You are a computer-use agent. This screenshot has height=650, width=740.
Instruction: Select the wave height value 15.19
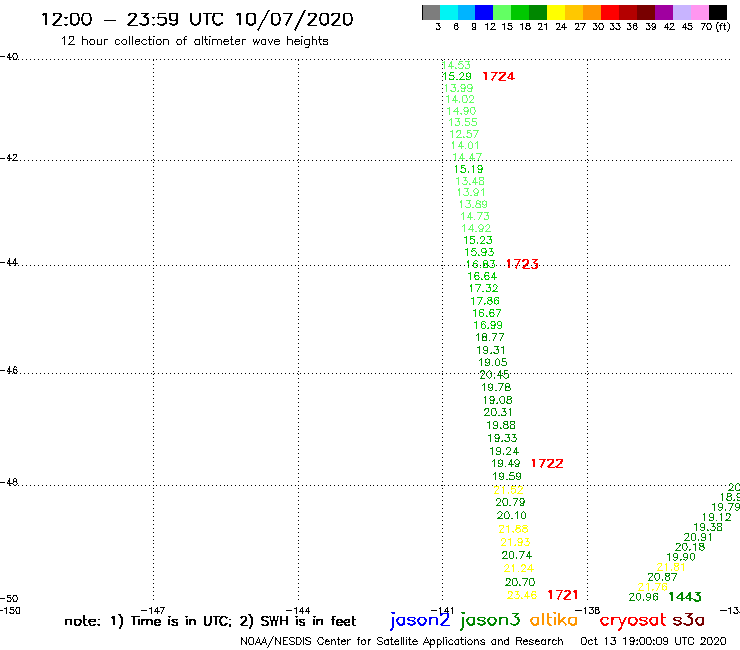pos(469,169)
